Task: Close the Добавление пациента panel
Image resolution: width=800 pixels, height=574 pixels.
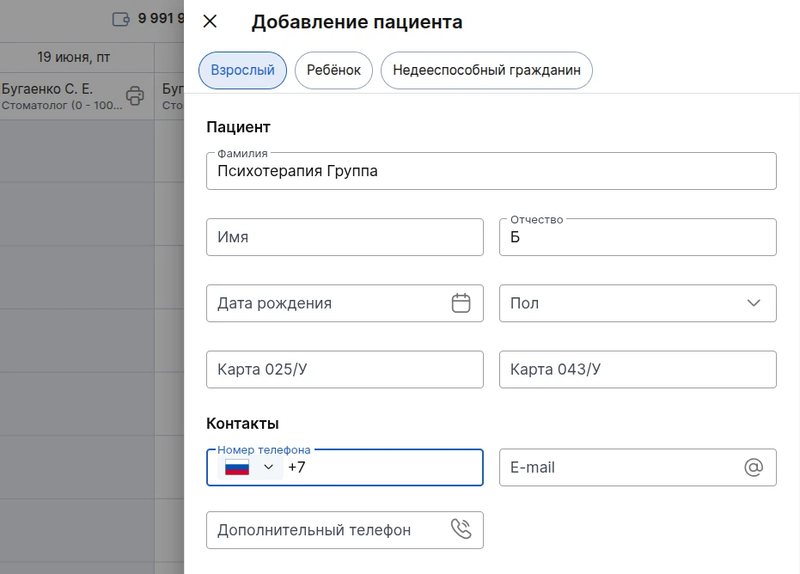Action: tap(210, 21)
